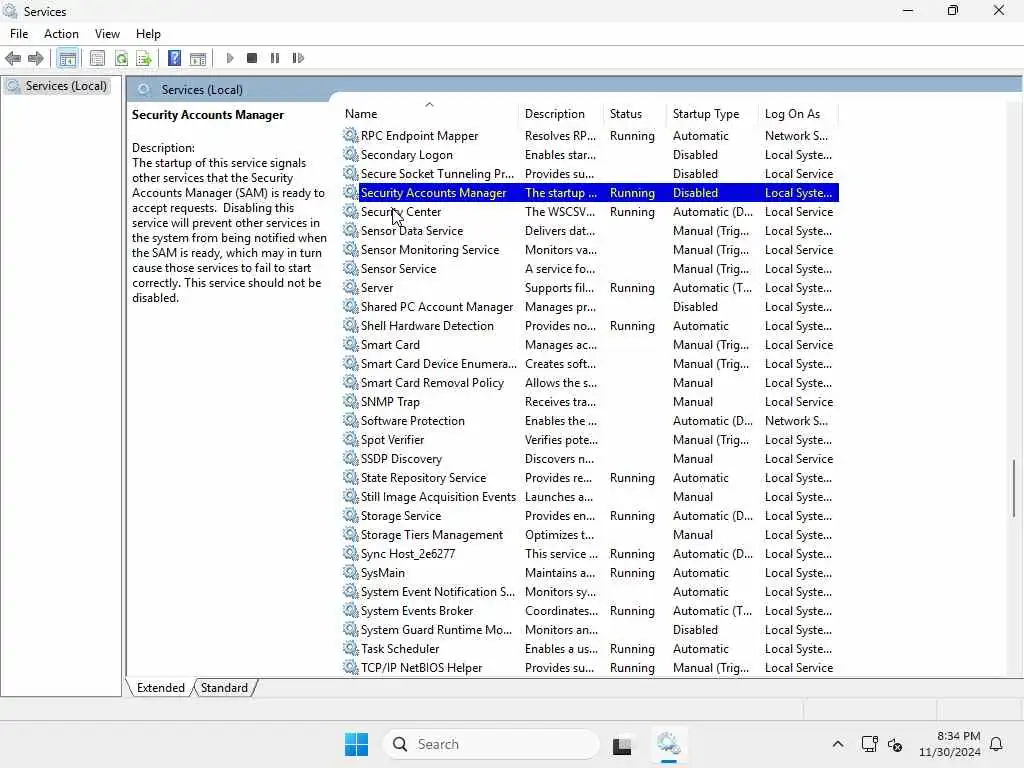1024x768 pixels.
Task: Toggle Show/Hide Console Tree toolbar icon
Action: 67,58
